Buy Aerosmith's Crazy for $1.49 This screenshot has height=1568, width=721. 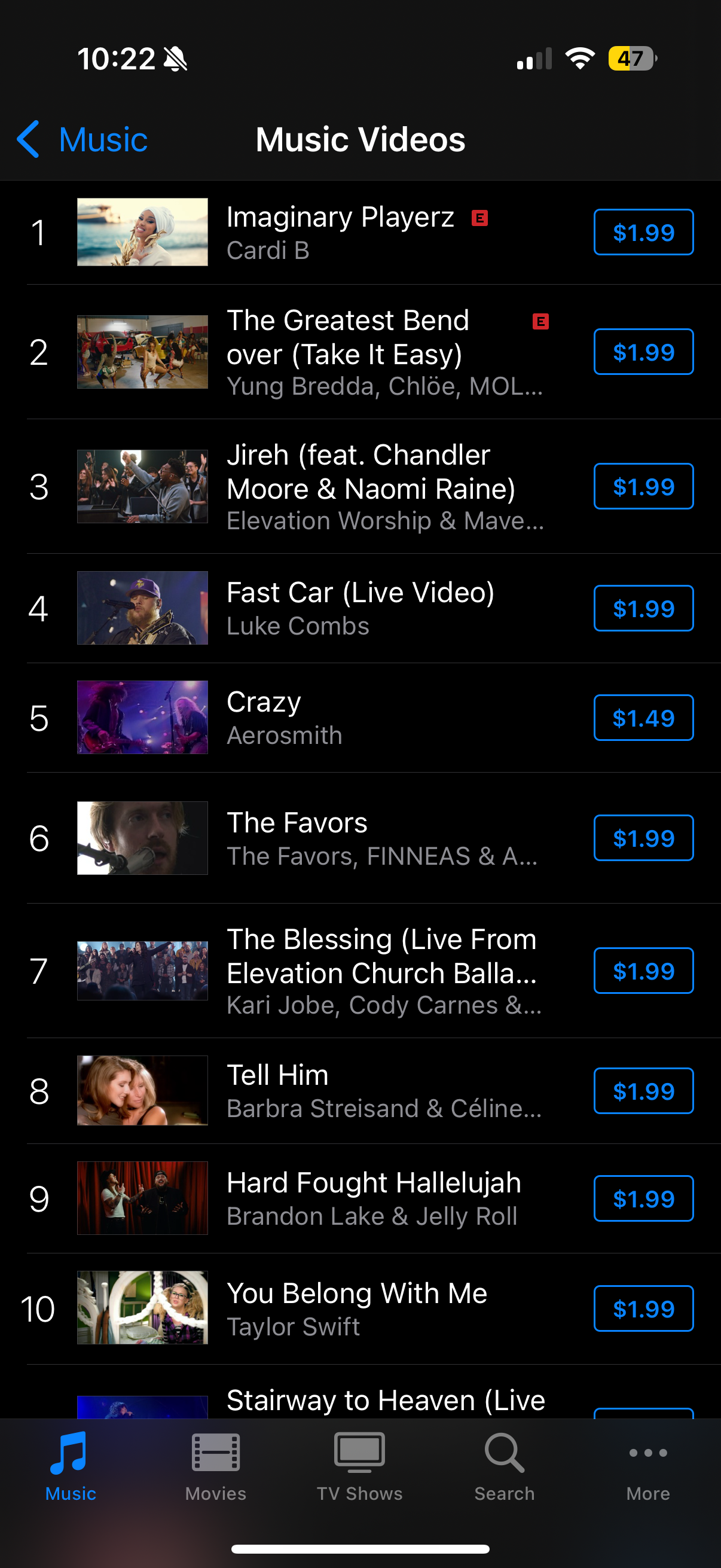(643, 718)
